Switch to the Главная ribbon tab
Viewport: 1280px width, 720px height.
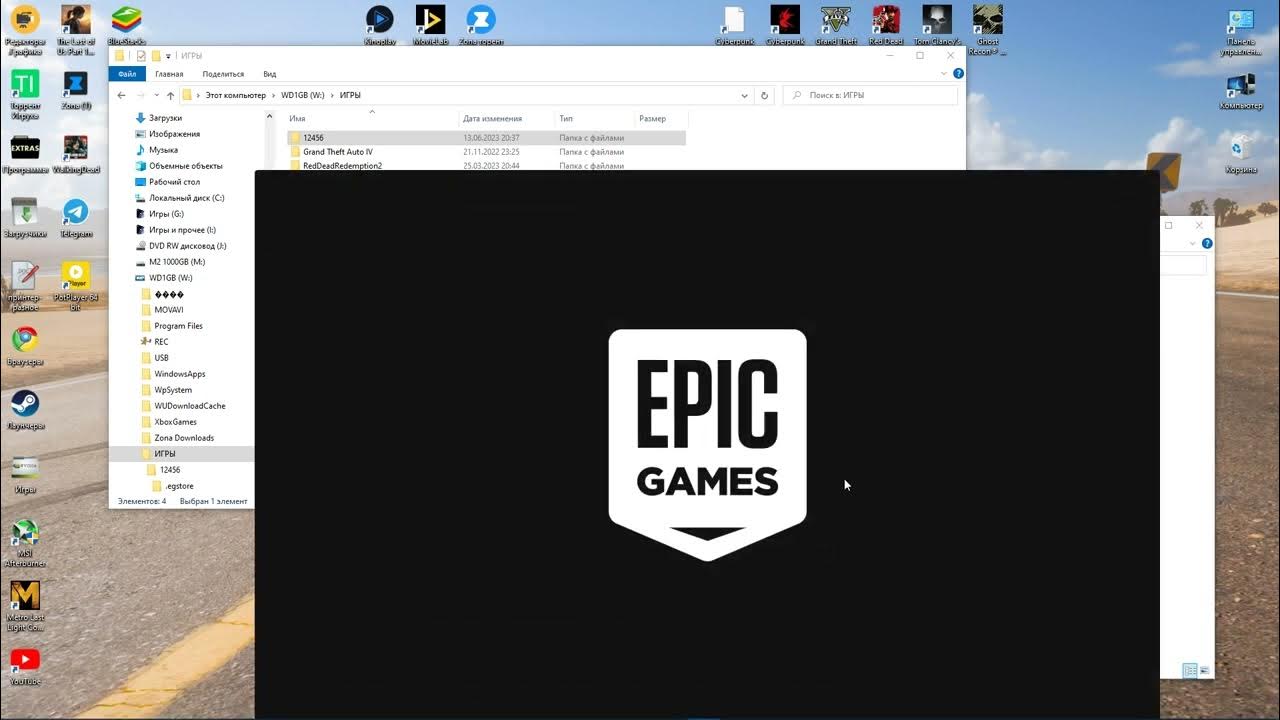click(x=169, y=74)
